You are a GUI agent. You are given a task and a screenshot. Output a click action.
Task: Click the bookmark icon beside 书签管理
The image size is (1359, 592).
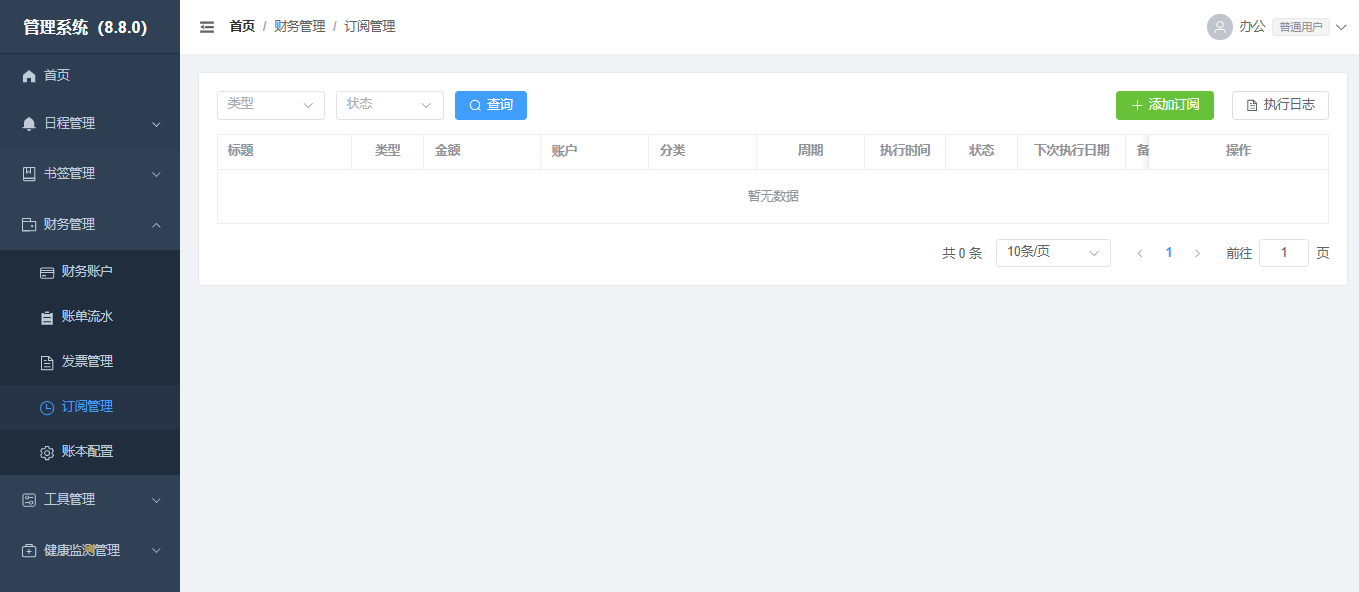(29, 174)
